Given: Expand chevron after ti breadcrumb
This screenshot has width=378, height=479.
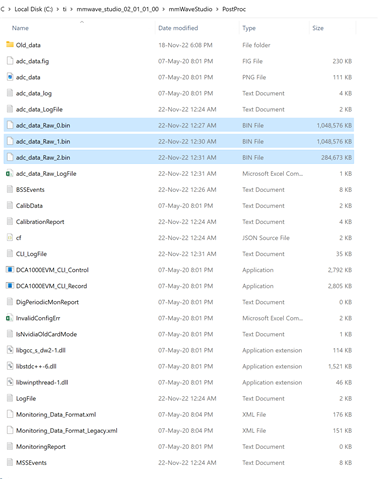Looking at the screenshot, I should click(x=72, y=9).
